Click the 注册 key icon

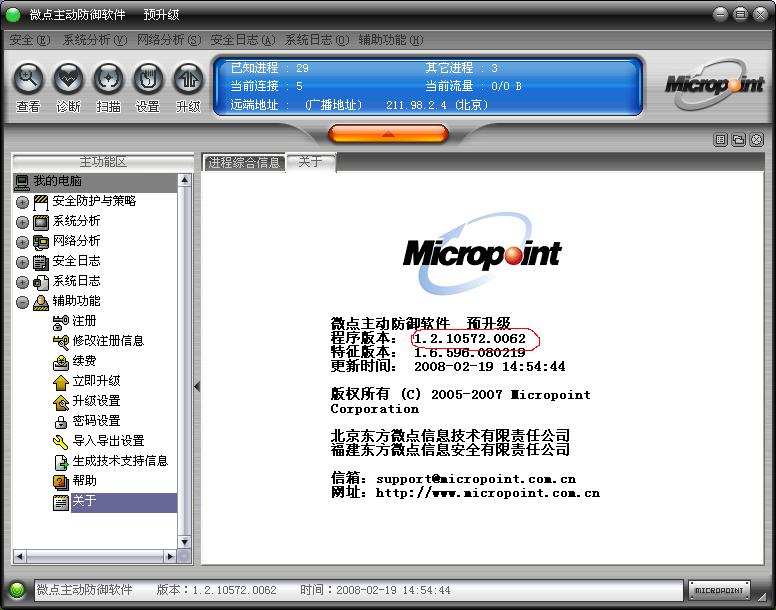pos(60,322)
